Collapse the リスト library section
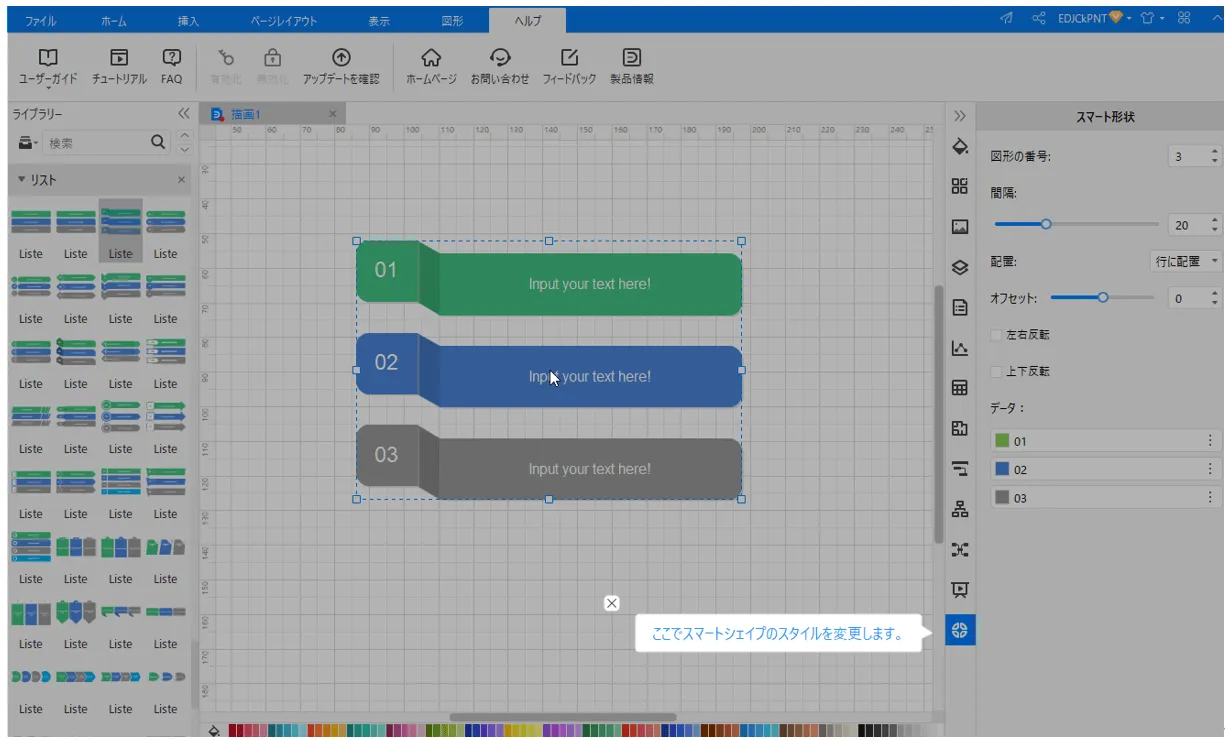1225x740 pixels. [x=22, y=180]
